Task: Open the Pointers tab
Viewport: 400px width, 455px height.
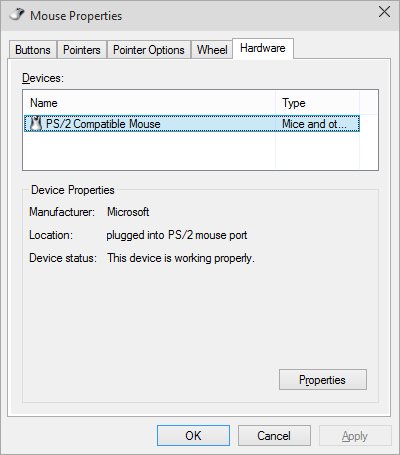Action: tap(82, 50)
